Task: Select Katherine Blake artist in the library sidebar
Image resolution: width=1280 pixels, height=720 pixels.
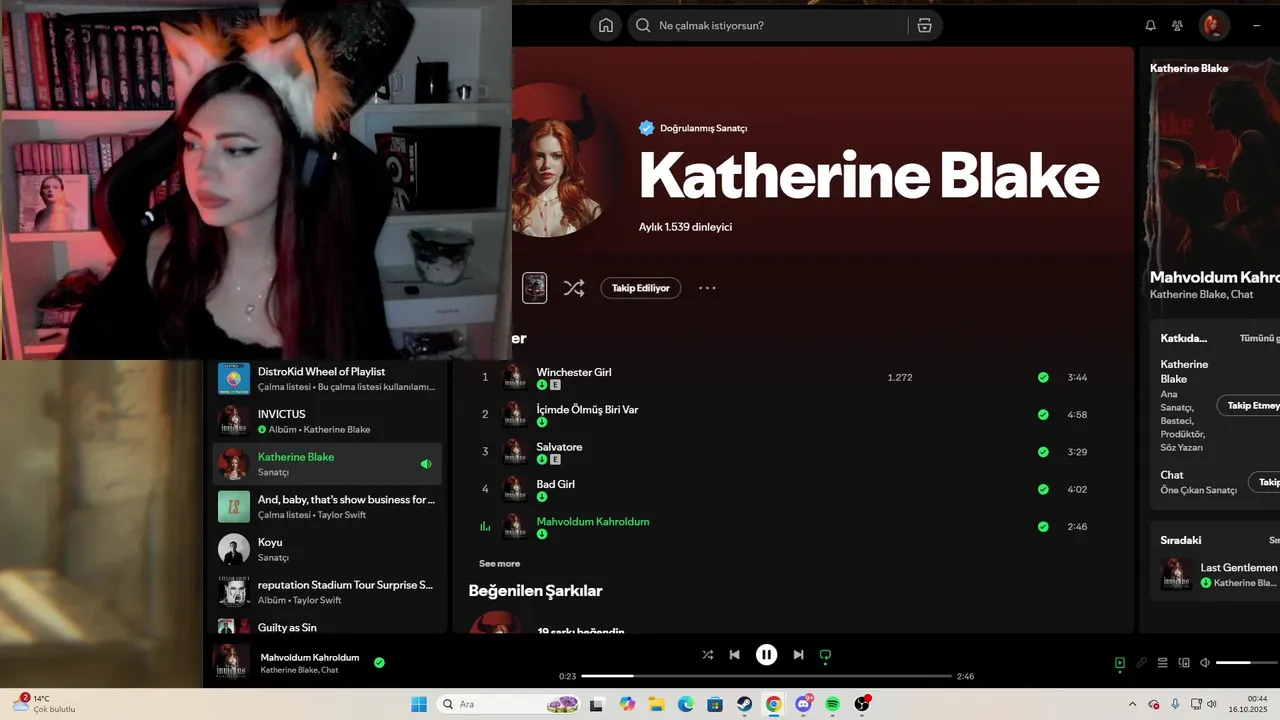Action: 328,464
